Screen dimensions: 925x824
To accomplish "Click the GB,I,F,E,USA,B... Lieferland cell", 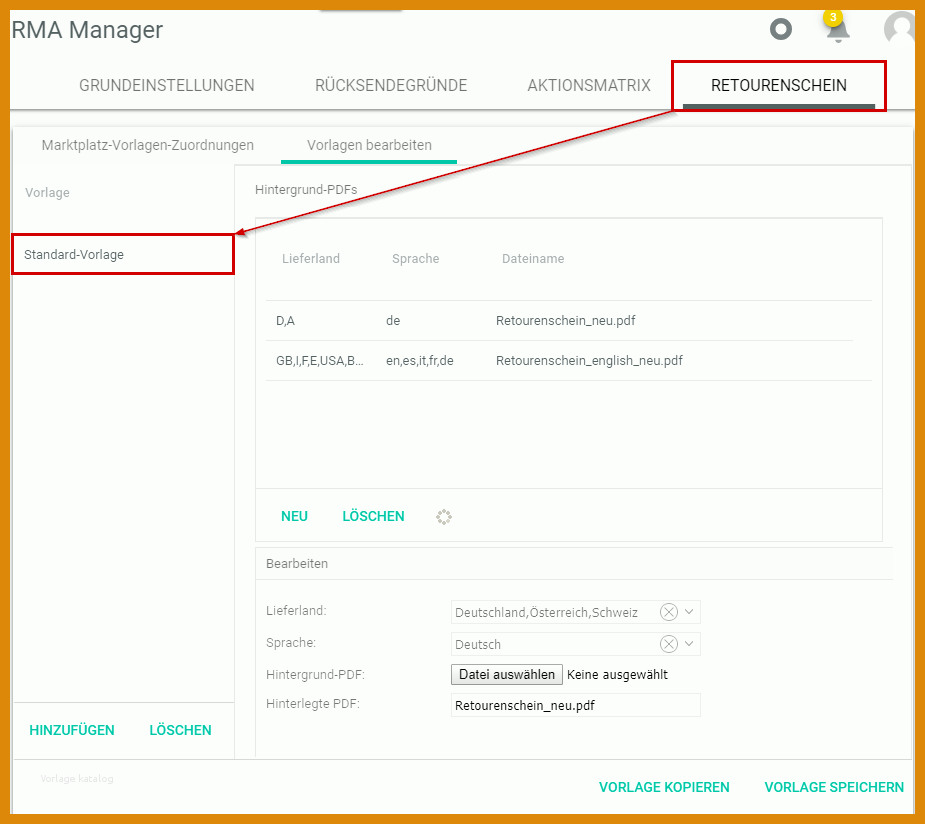I will click(320, 361).
